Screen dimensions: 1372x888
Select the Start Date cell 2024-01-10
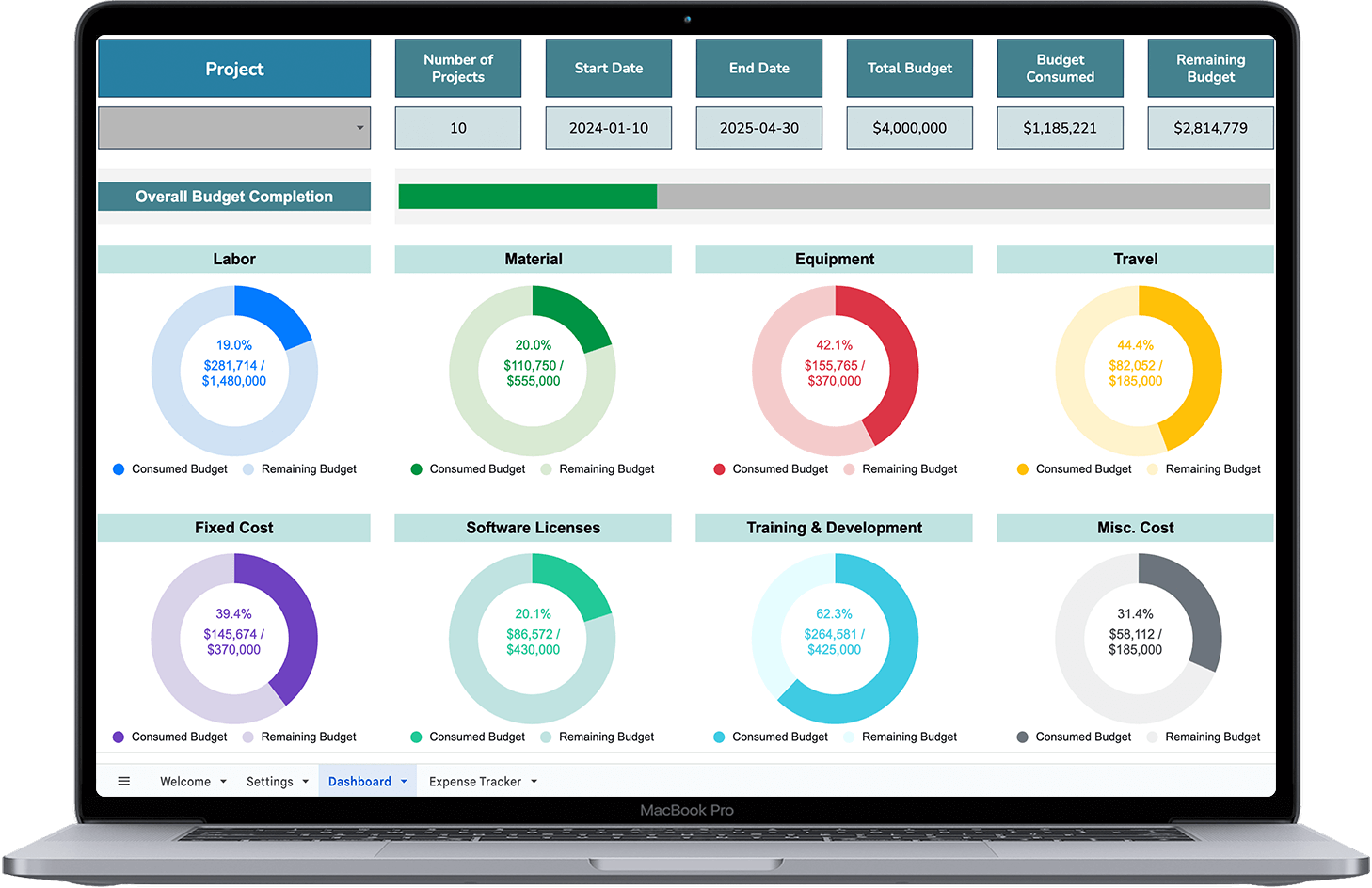point(609,128)
